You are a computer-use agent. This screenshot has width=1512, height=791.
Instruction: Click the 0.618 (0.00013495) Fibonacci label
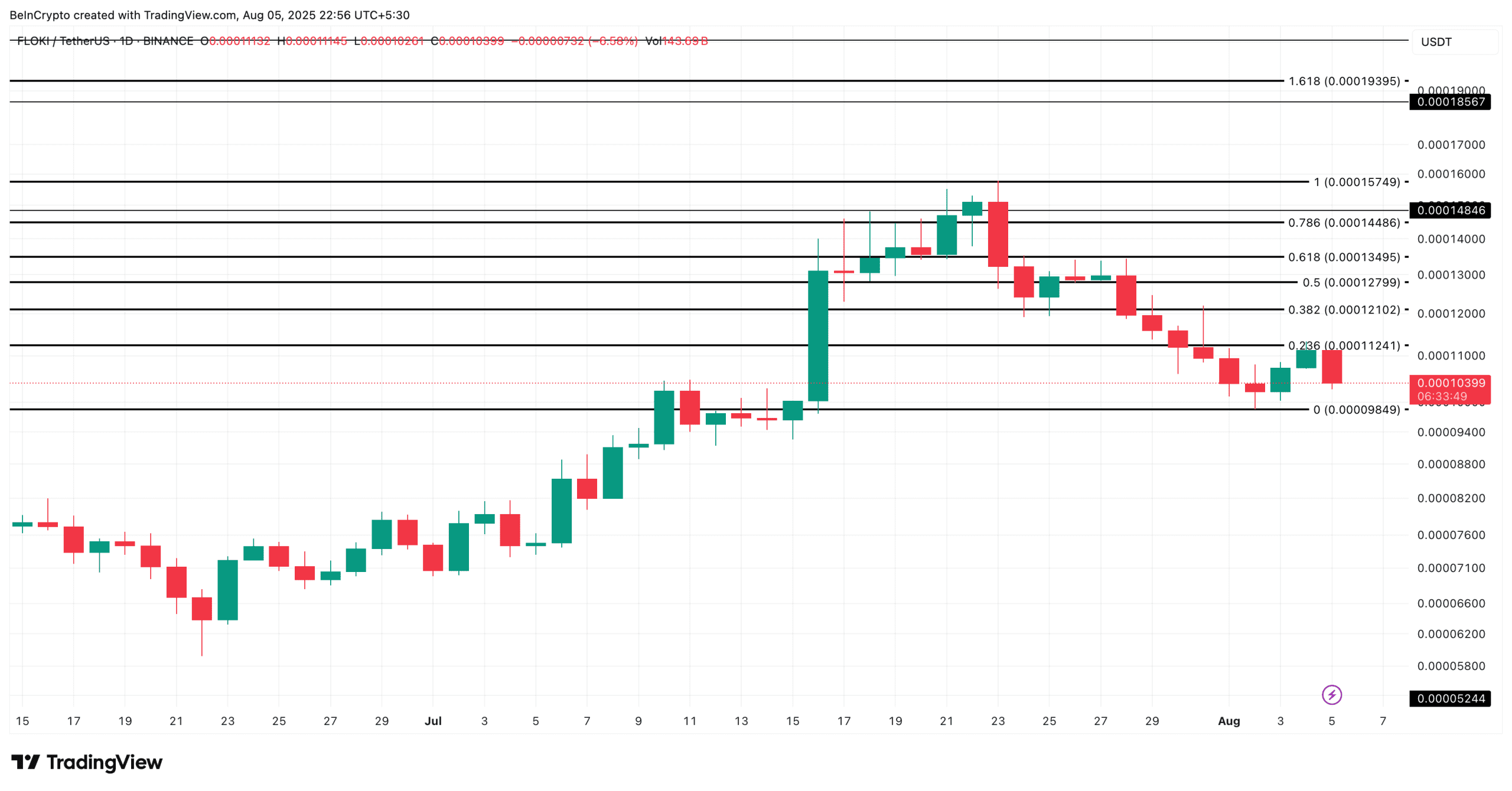(x=1344, y=257)
